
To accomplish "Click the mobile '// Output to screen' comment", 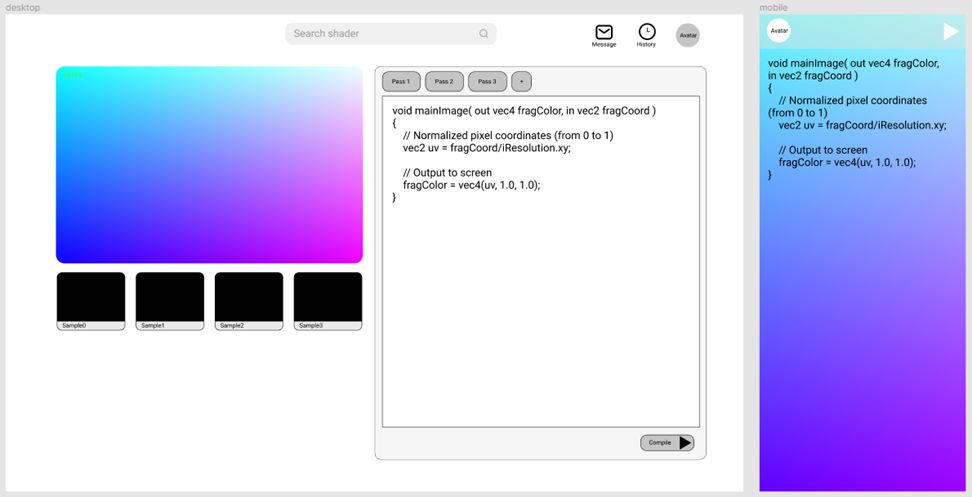I will 823,150.
